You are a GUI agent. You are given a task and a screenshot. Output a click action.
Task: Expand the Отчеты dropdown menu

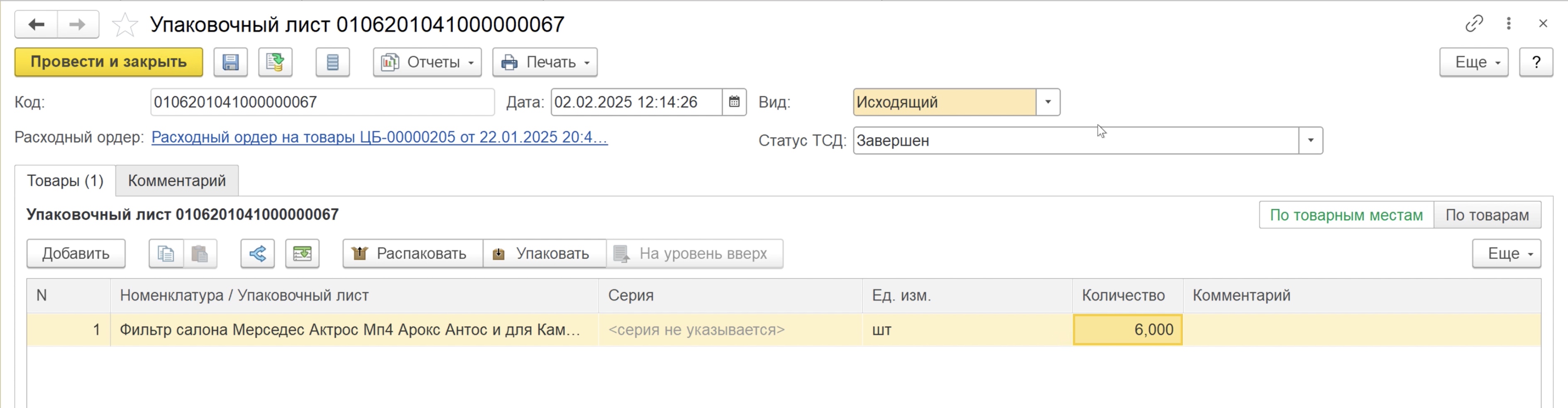[x=427, y=62]
